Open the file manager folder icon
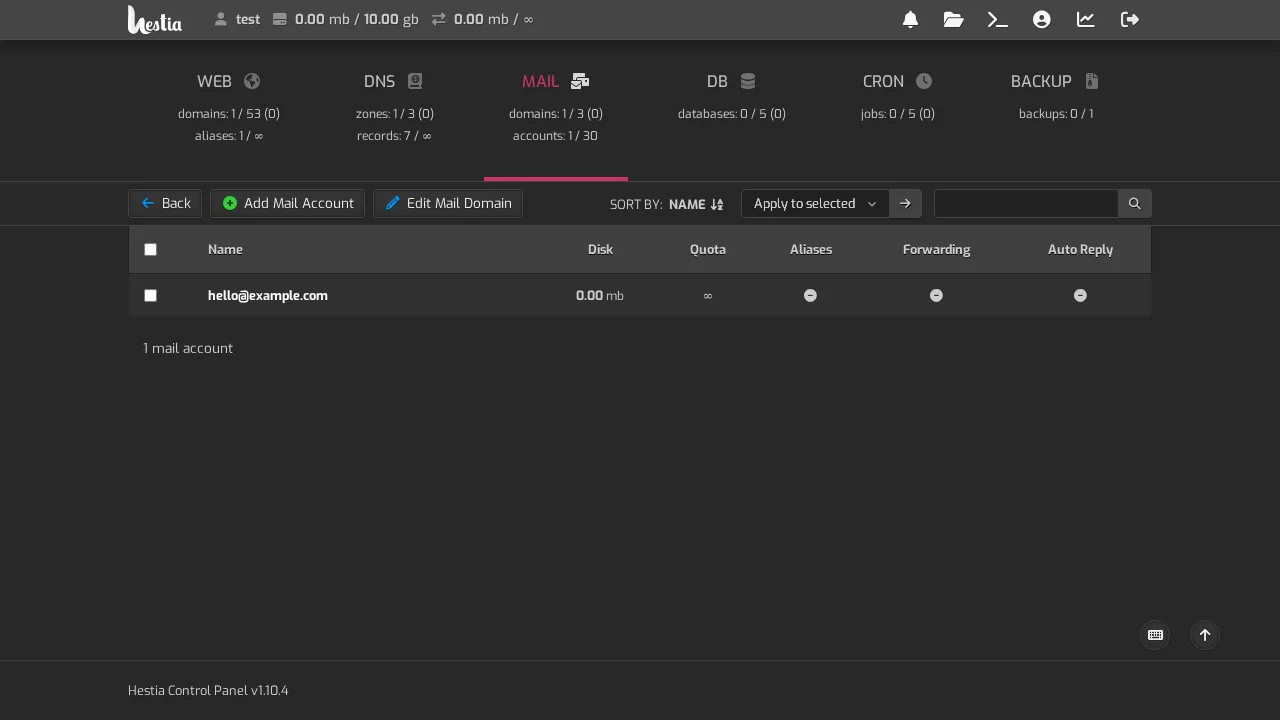Image resolution: width=1280 pixels, height=720 pixels. 953,19
